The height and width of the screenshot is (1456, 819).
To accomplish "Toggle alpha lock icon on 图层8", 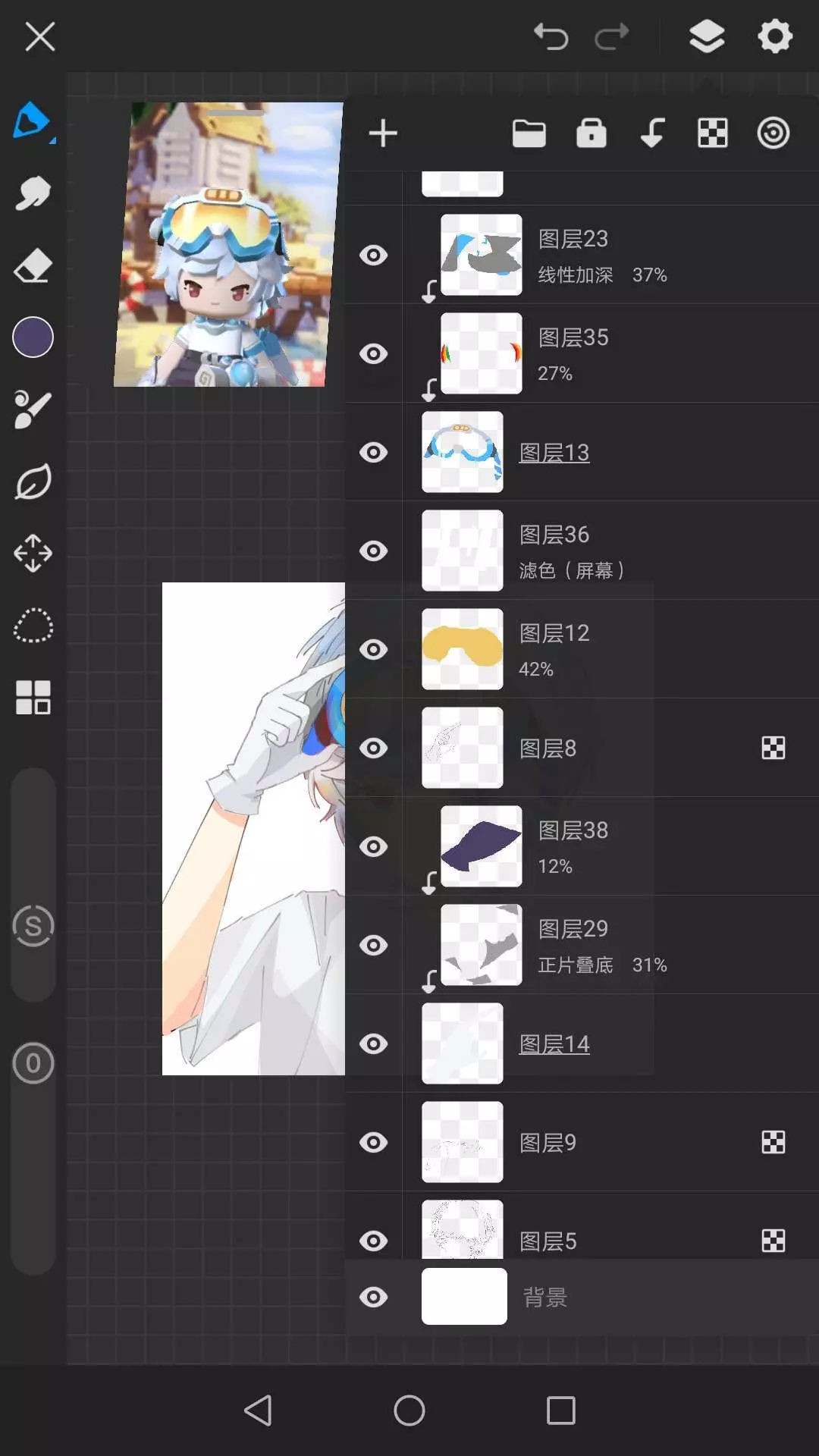I will pyautogui.click(x=773, y=748).
